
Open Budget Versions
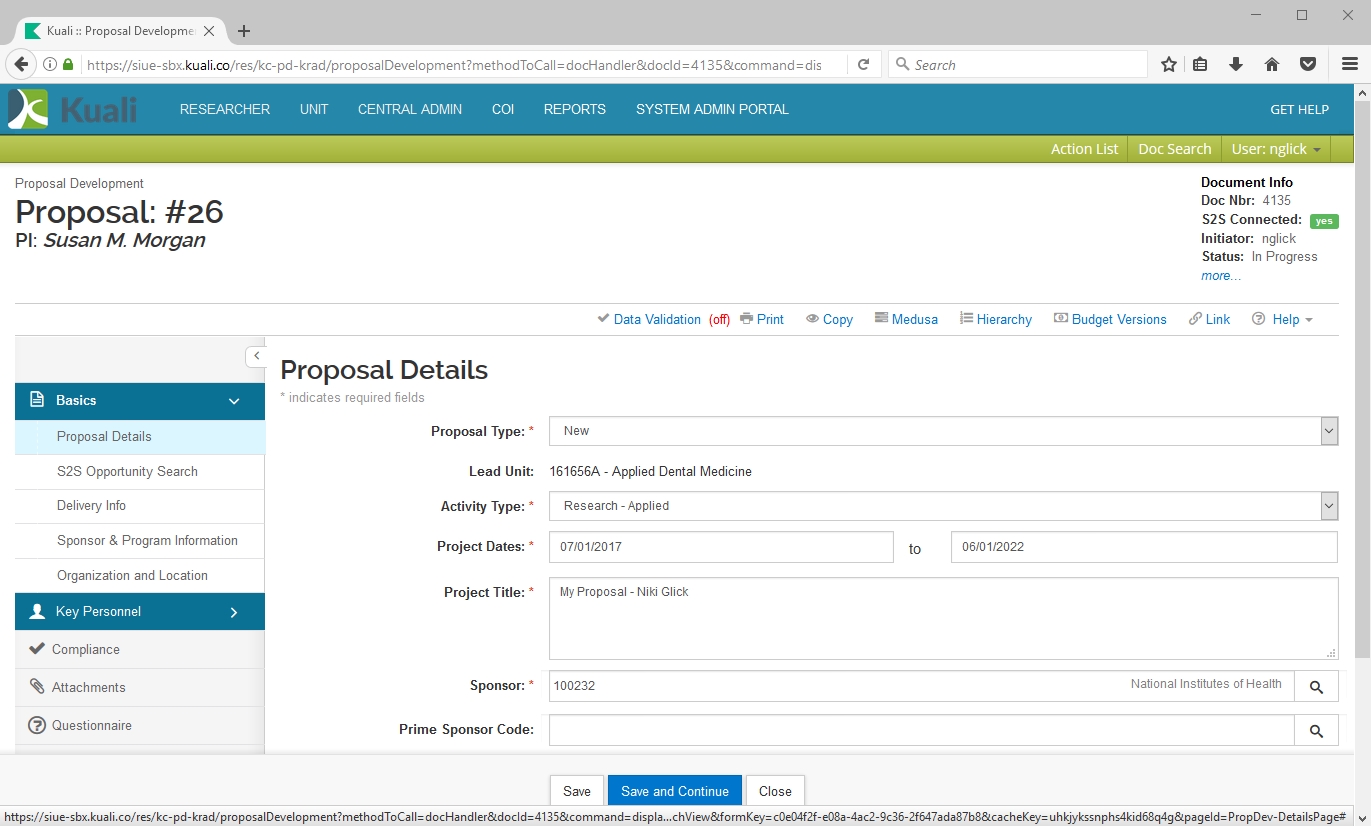[x=1110, y=319]
